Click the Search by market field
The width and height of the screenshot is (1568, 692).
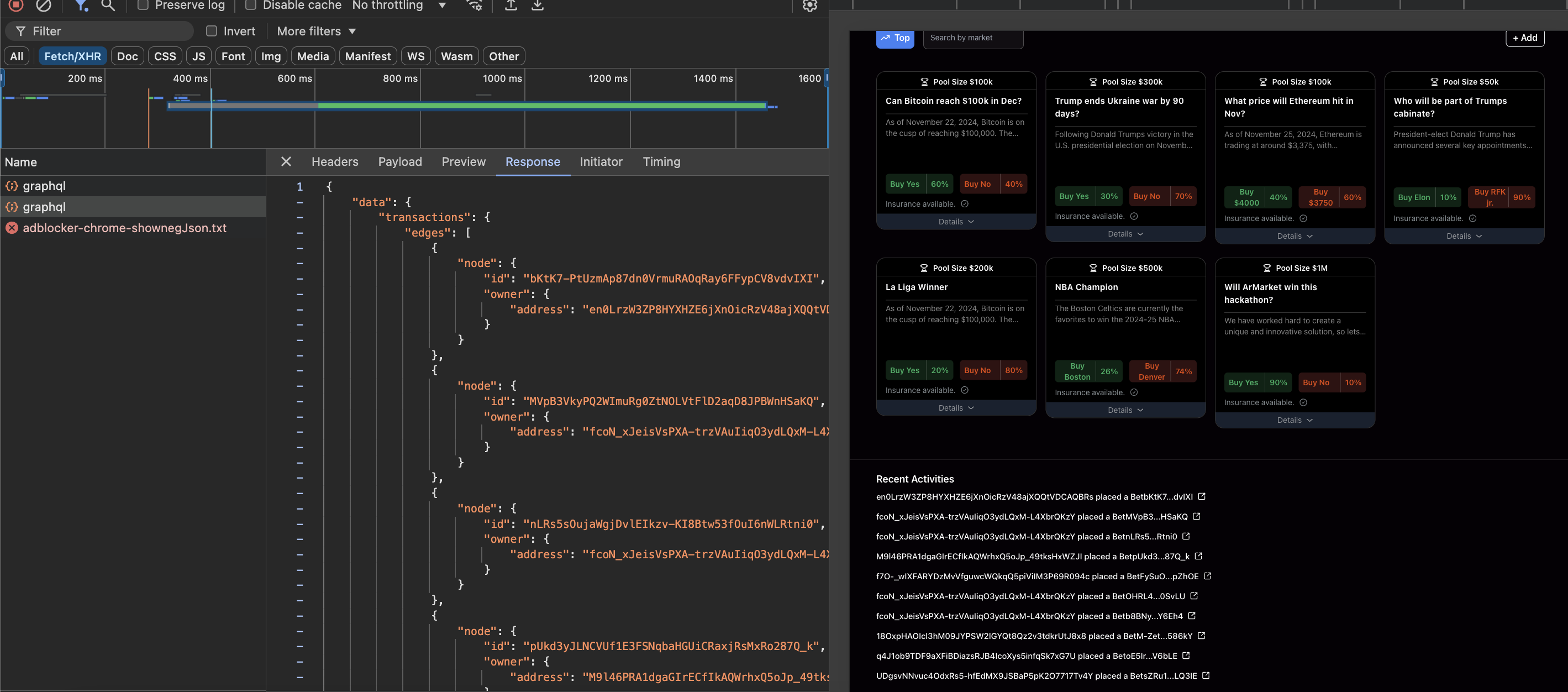[x=973, y=38]
